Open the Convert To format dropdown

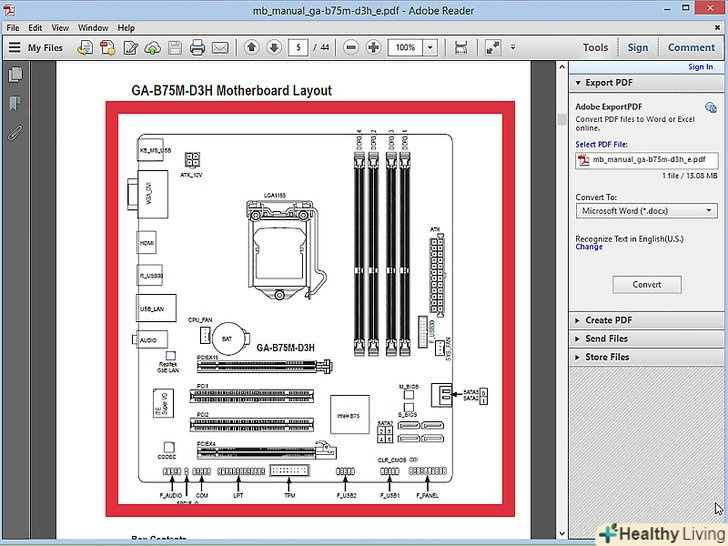(647, 211)
